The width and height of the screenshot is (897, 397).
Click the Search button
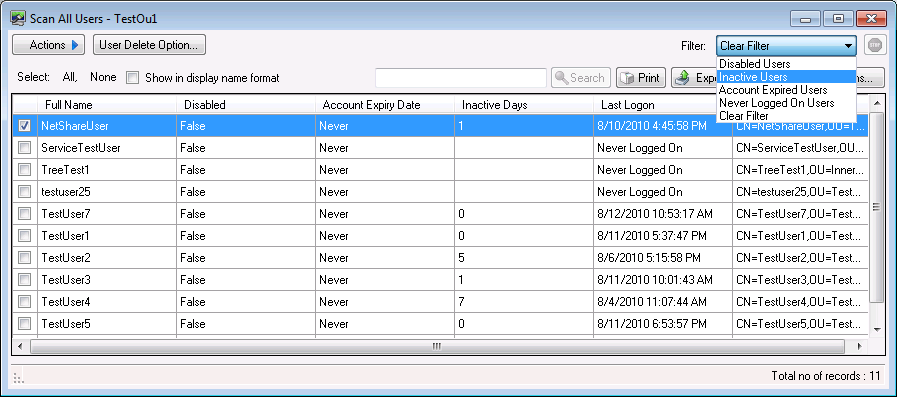click(581, 78)
